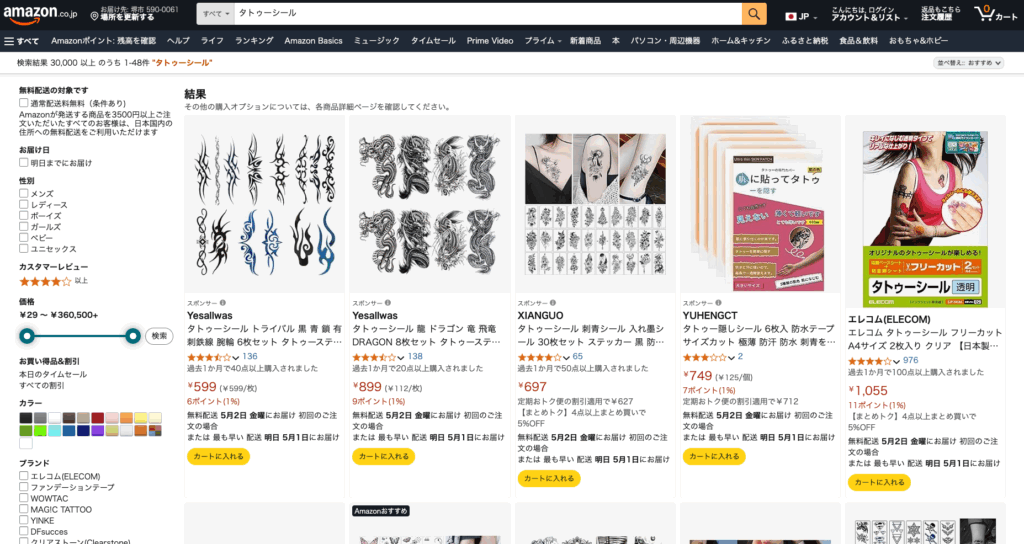The height and width of the screenshot is (544, 1024).
Task: Adjust the maximum price slider handle
Action: point(133,336)
